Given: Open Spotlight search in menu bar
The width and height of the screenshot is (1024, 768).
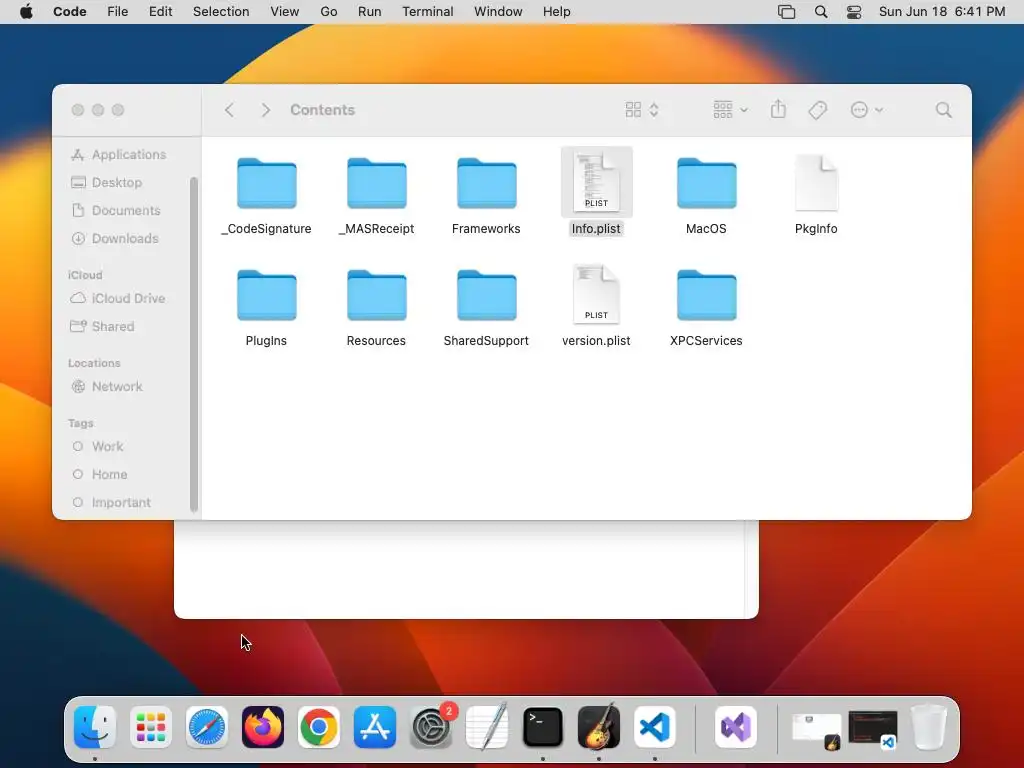Looking at the screenshot, I should tap(821, 12).
